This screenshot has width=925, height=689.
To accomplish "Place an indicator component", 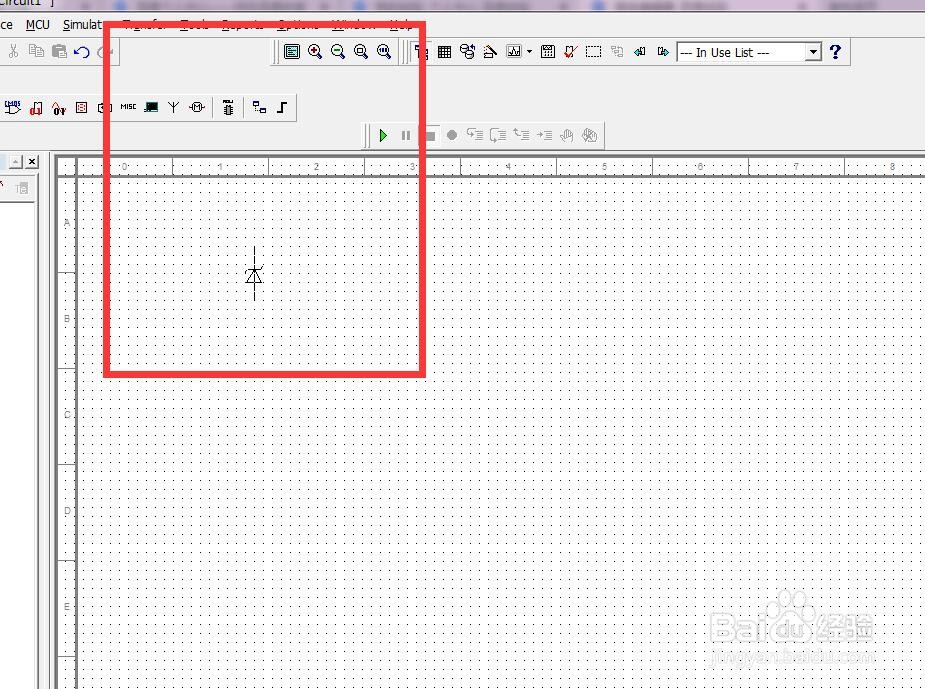I will [81, 107].
